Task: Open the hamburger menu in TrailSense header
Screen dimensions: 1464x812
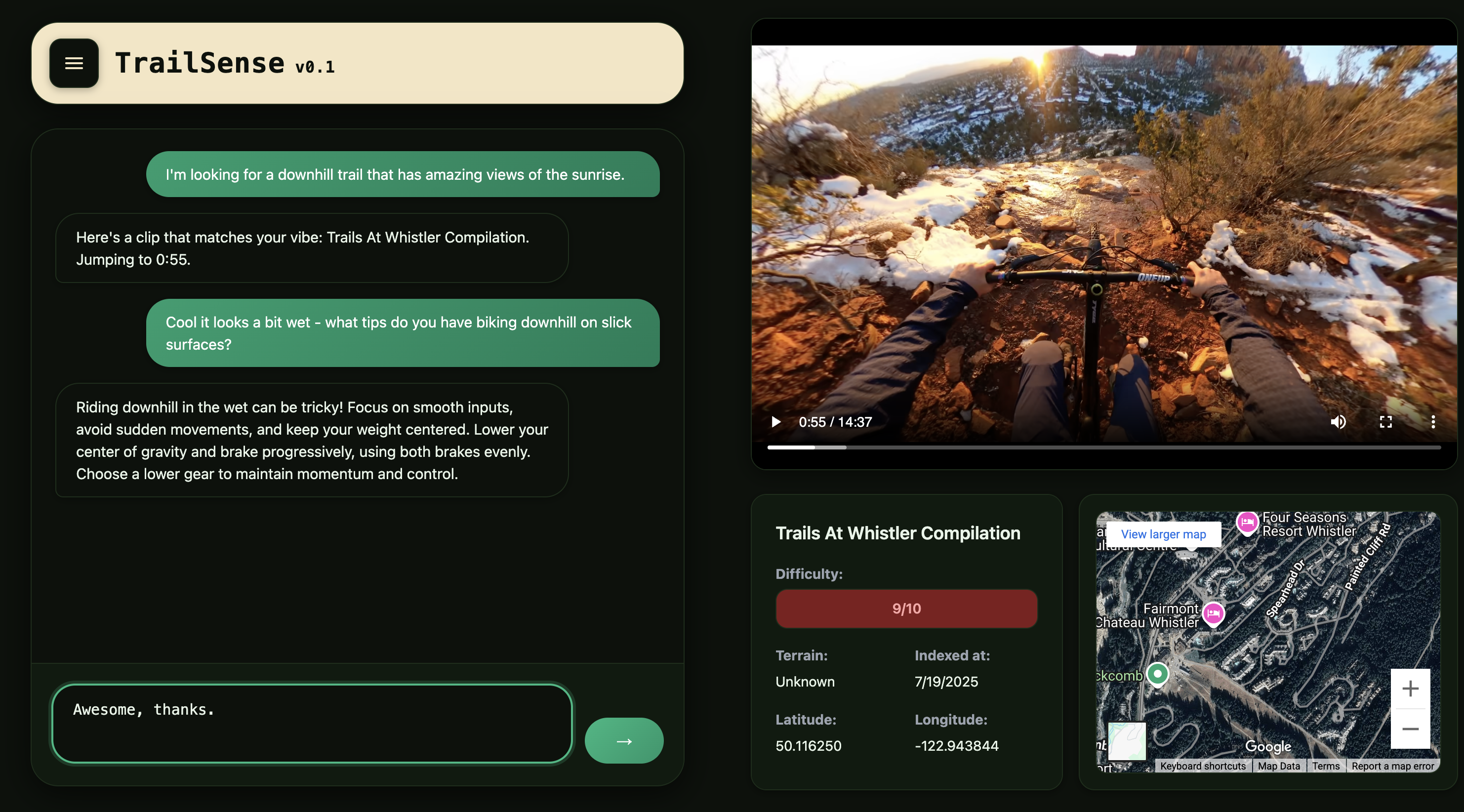Action: tap(74, 63)
